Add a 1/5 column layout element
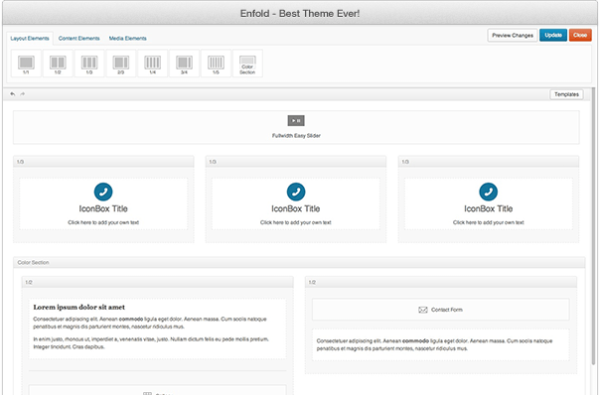This screenshot has width=600, height=395. tap(216, 64)
